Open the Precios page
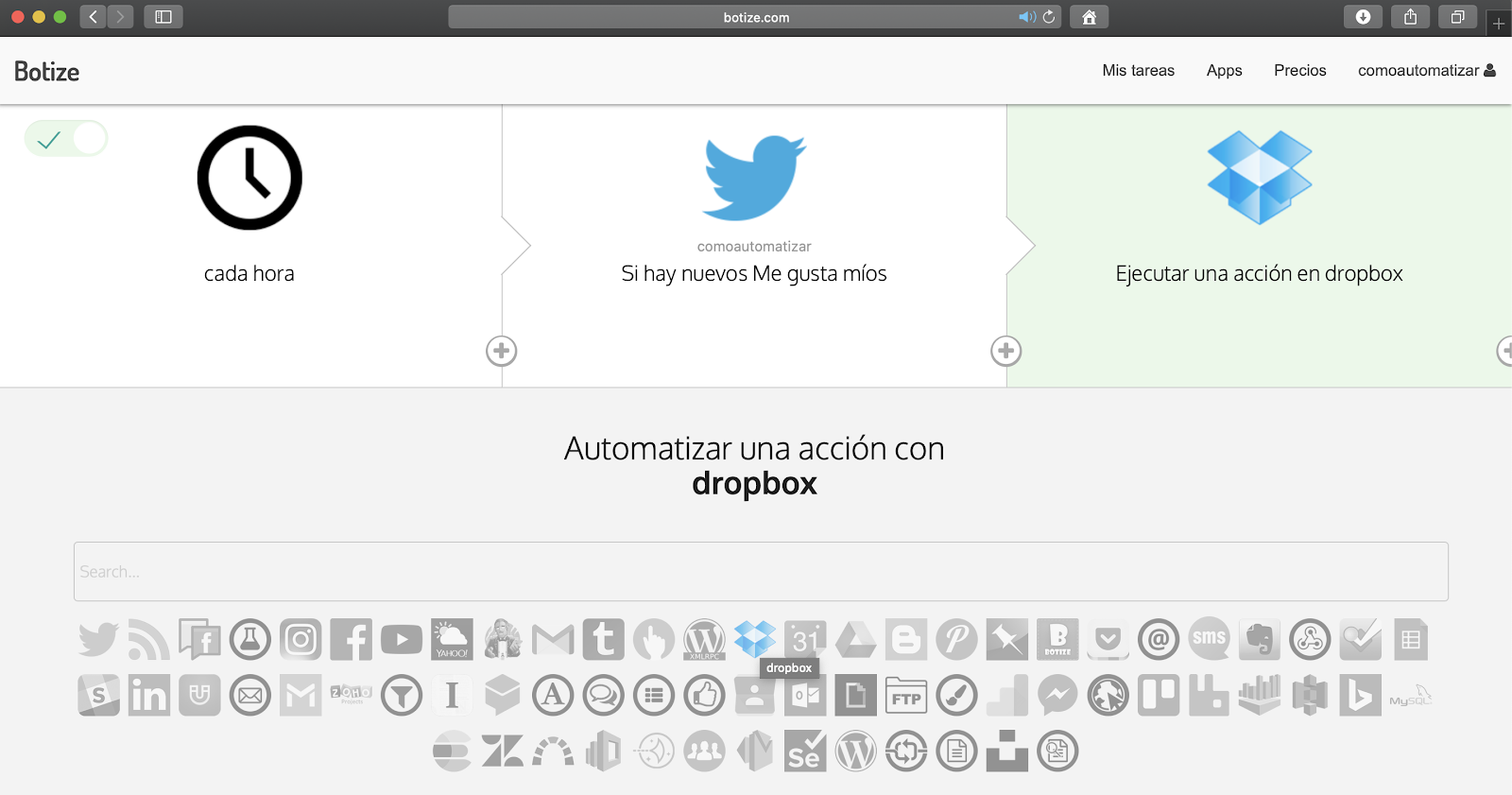 (1299, 71)
